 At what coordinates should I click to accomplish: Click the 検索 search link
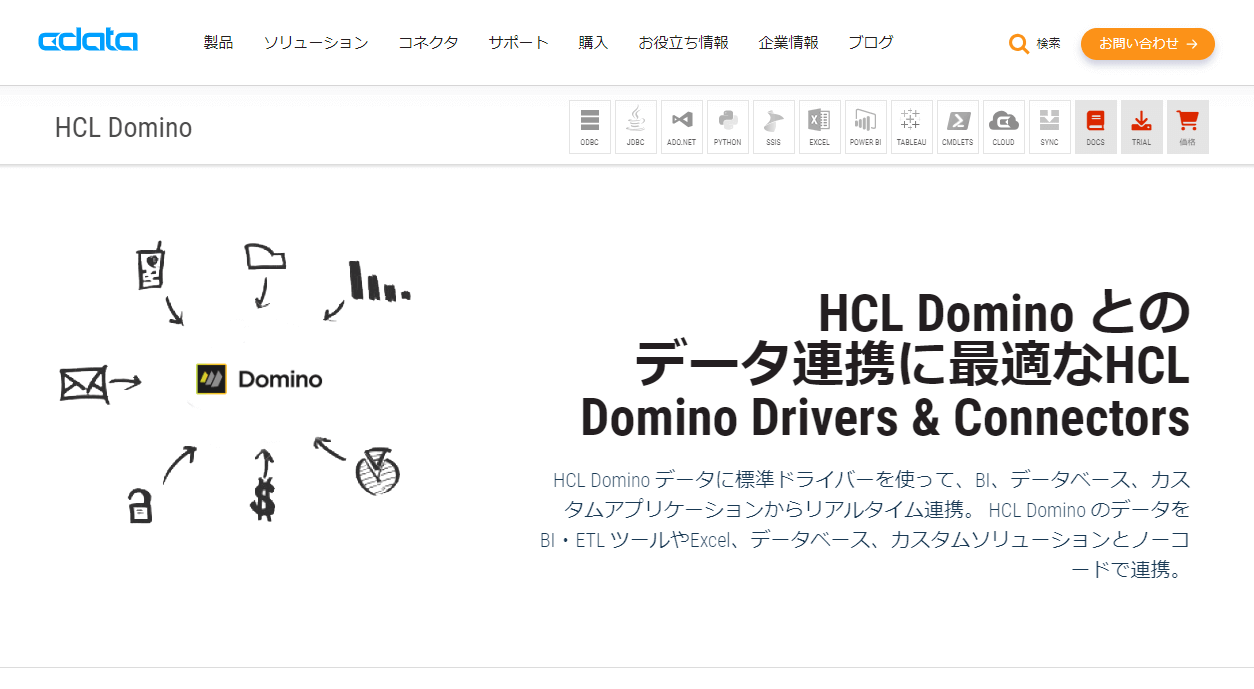pos(1048,44)
